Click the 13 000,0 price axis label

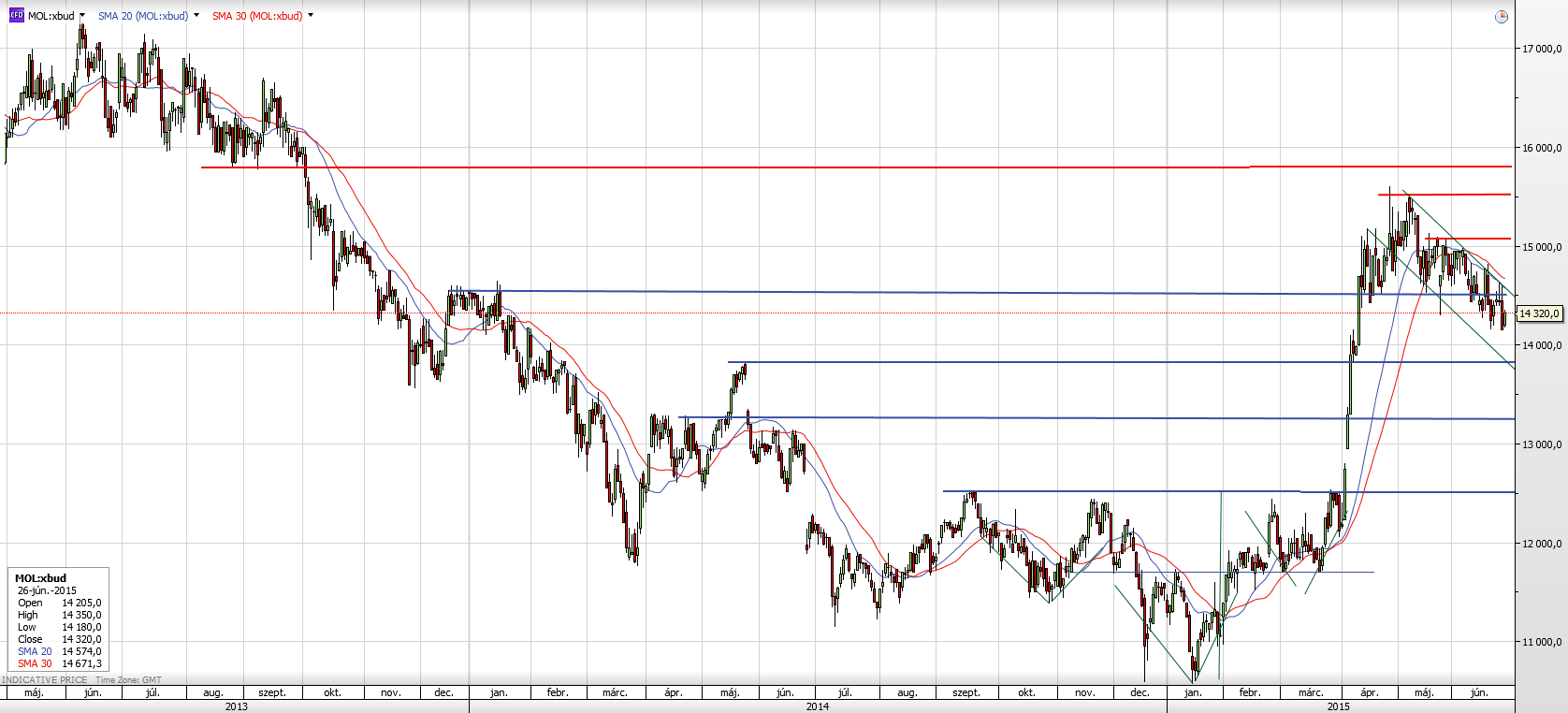pyautogui.click(x=1541, y=444)
